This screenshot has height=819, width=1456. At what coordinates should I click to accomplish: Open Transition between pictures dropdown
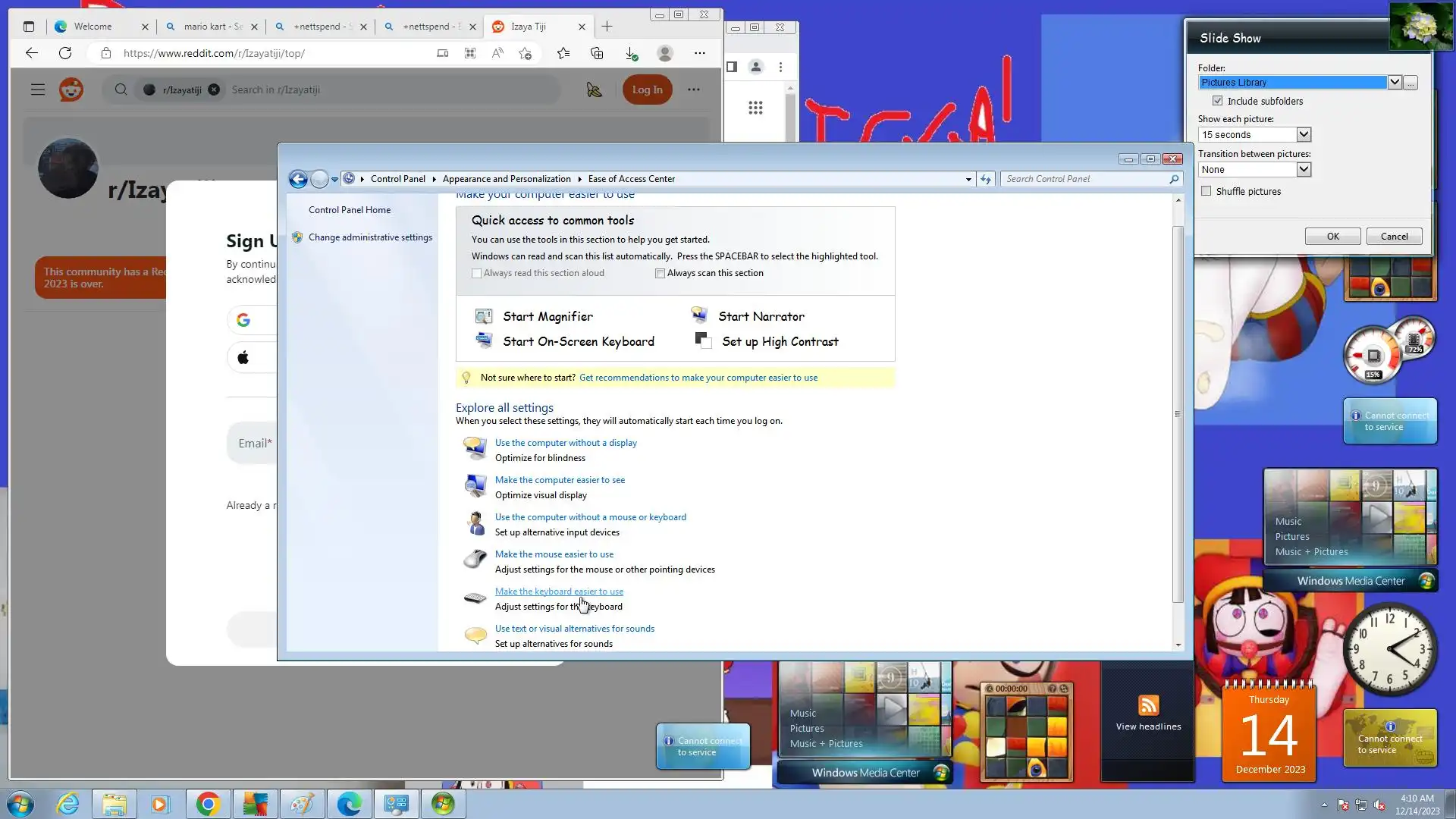1303,169
